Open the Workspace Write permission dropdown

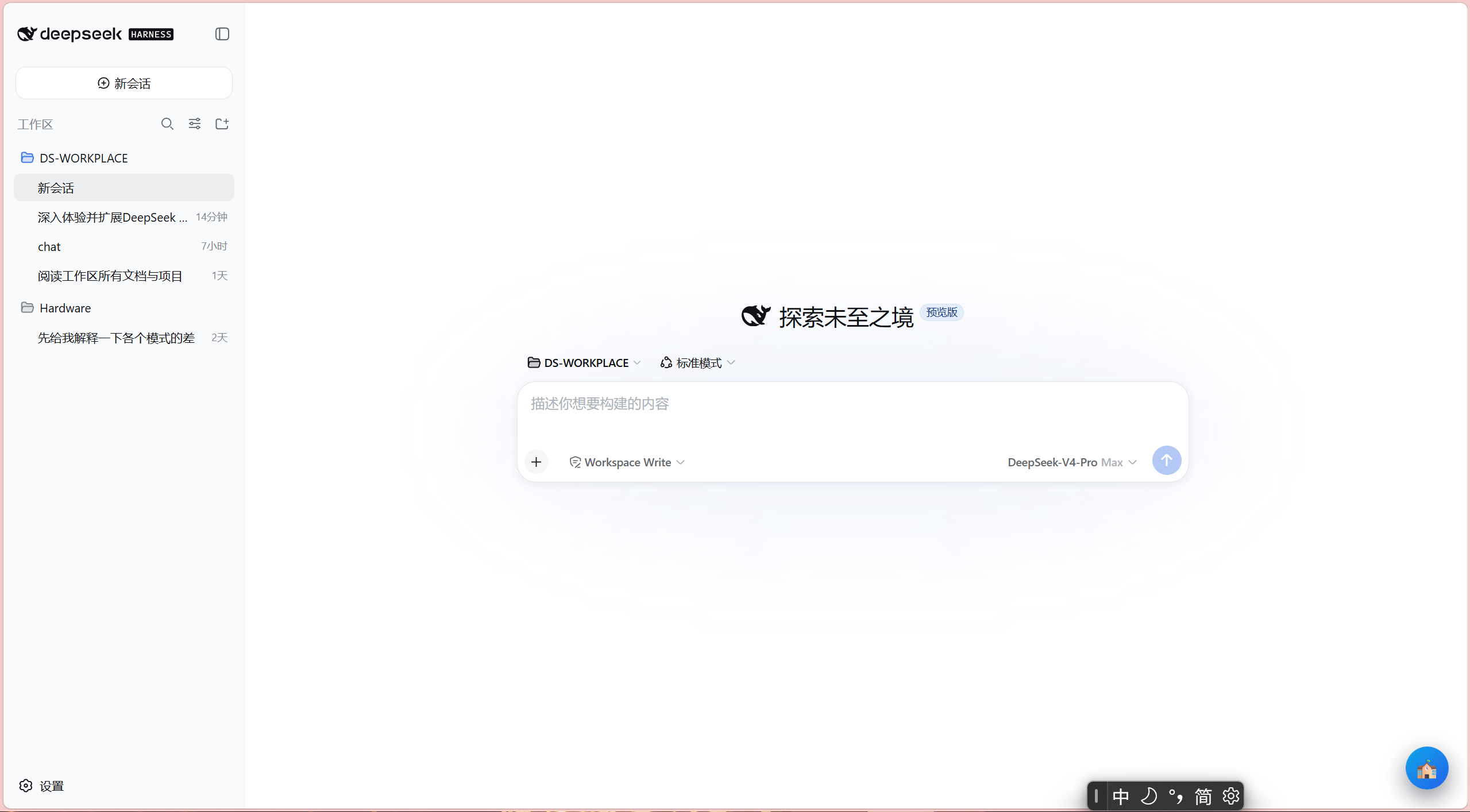627,462
